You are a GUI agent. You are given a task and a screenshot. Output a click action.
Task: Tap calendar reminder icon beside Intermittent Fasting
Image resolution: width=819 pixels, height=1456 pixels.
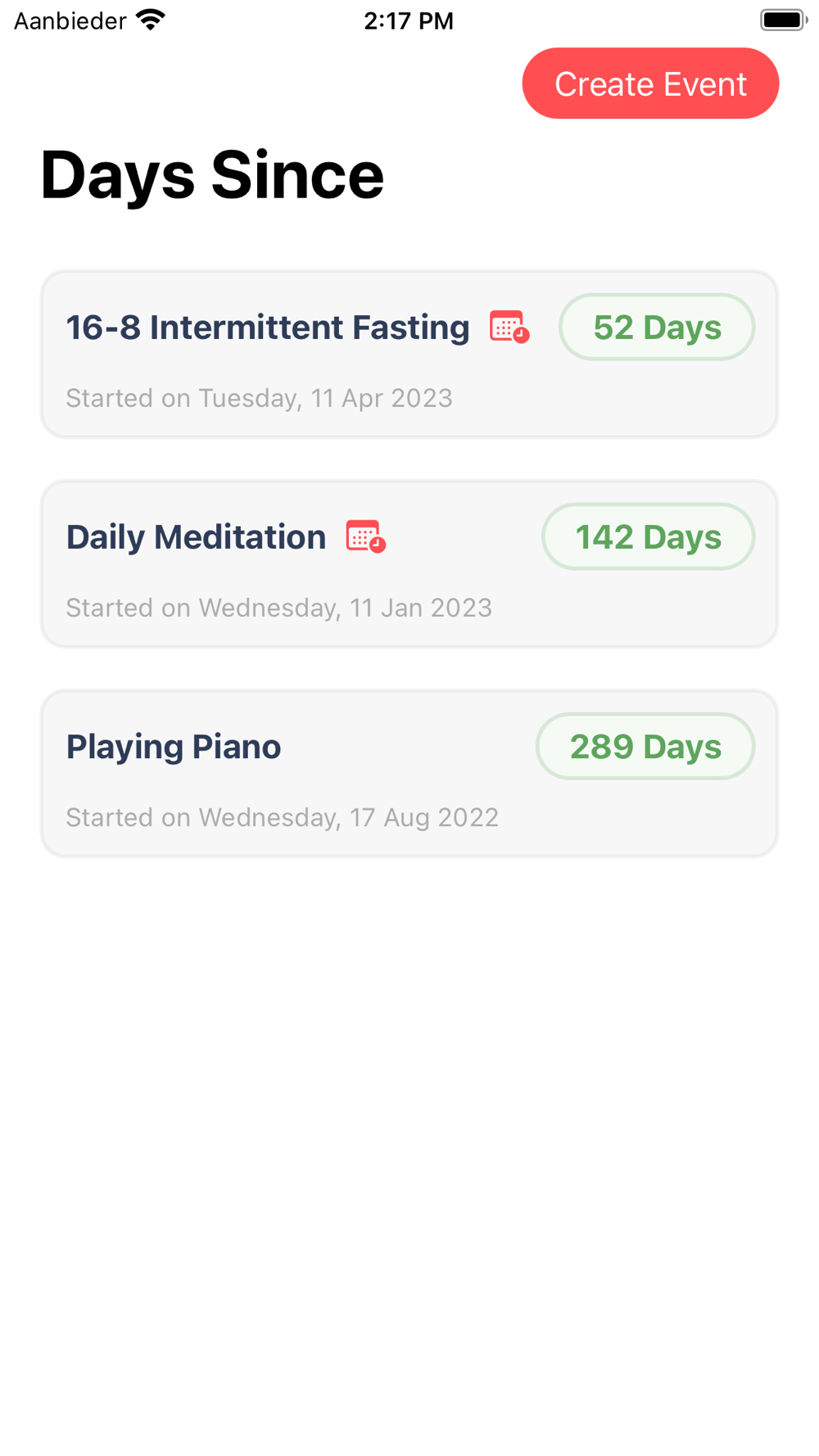pos(509,327)
